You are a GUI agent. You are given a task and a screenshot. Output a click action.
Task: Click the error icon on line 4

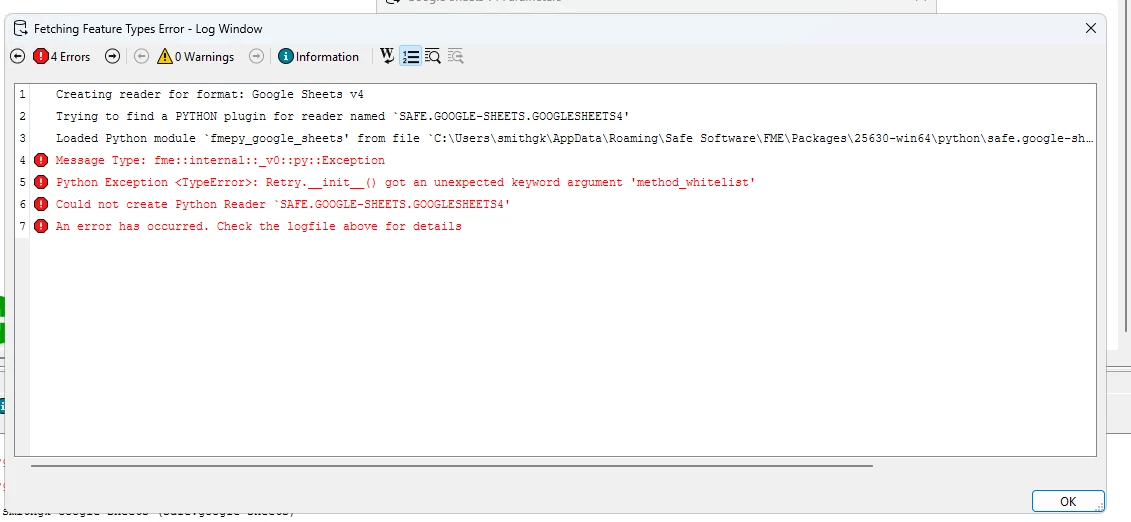(x=41, y=160)
